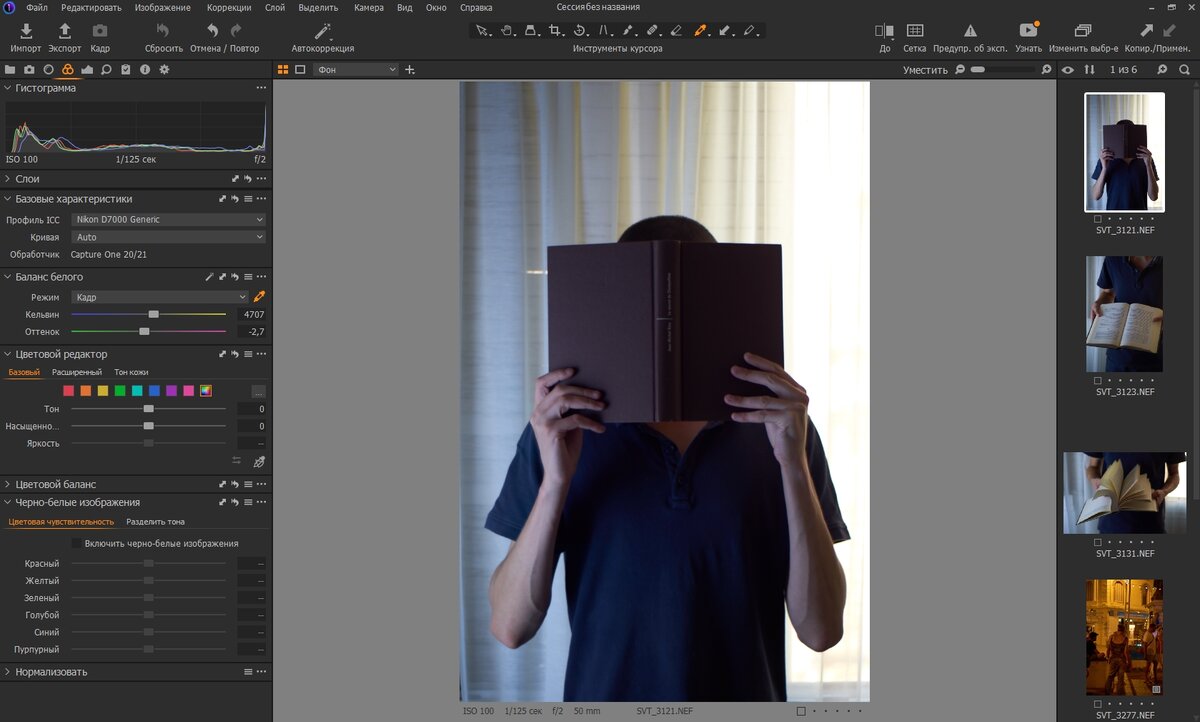
Task: Open the SVT_3131.NEF thumbnail
Action: [x=1124, y=492]
